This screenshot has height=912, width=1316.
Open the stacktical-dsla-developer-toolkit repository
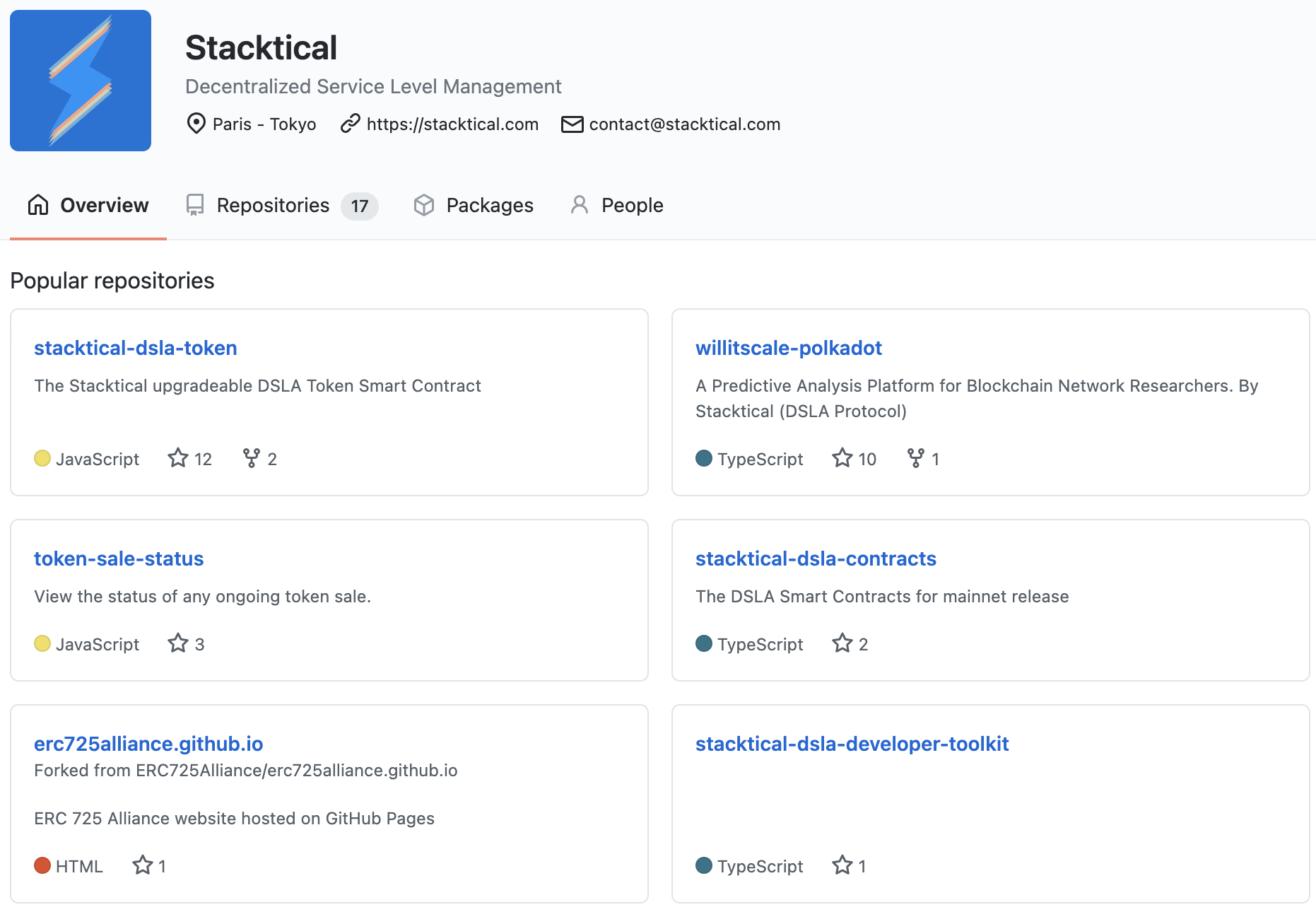pos(852,744)
